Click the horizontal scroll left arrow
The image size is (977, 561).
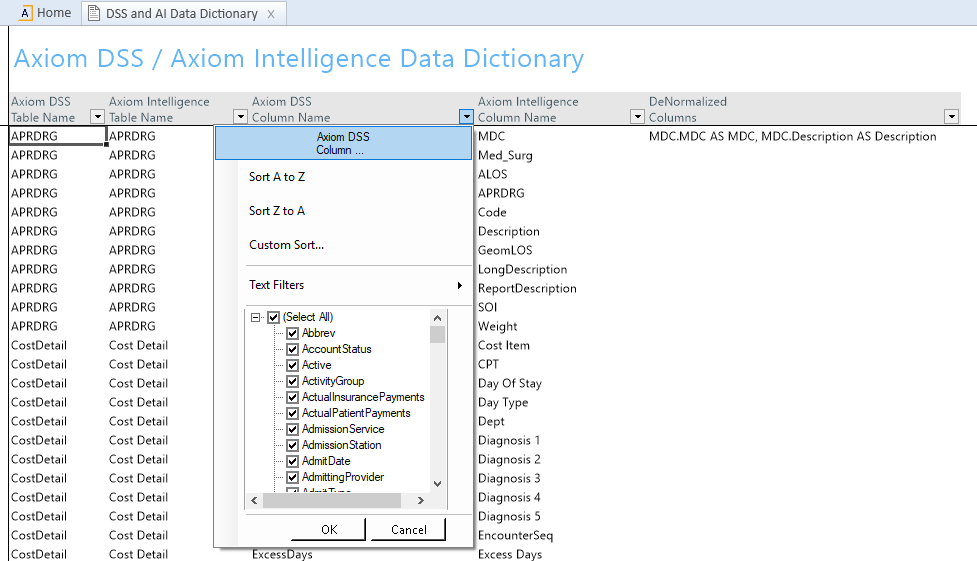tap(254, 501)
